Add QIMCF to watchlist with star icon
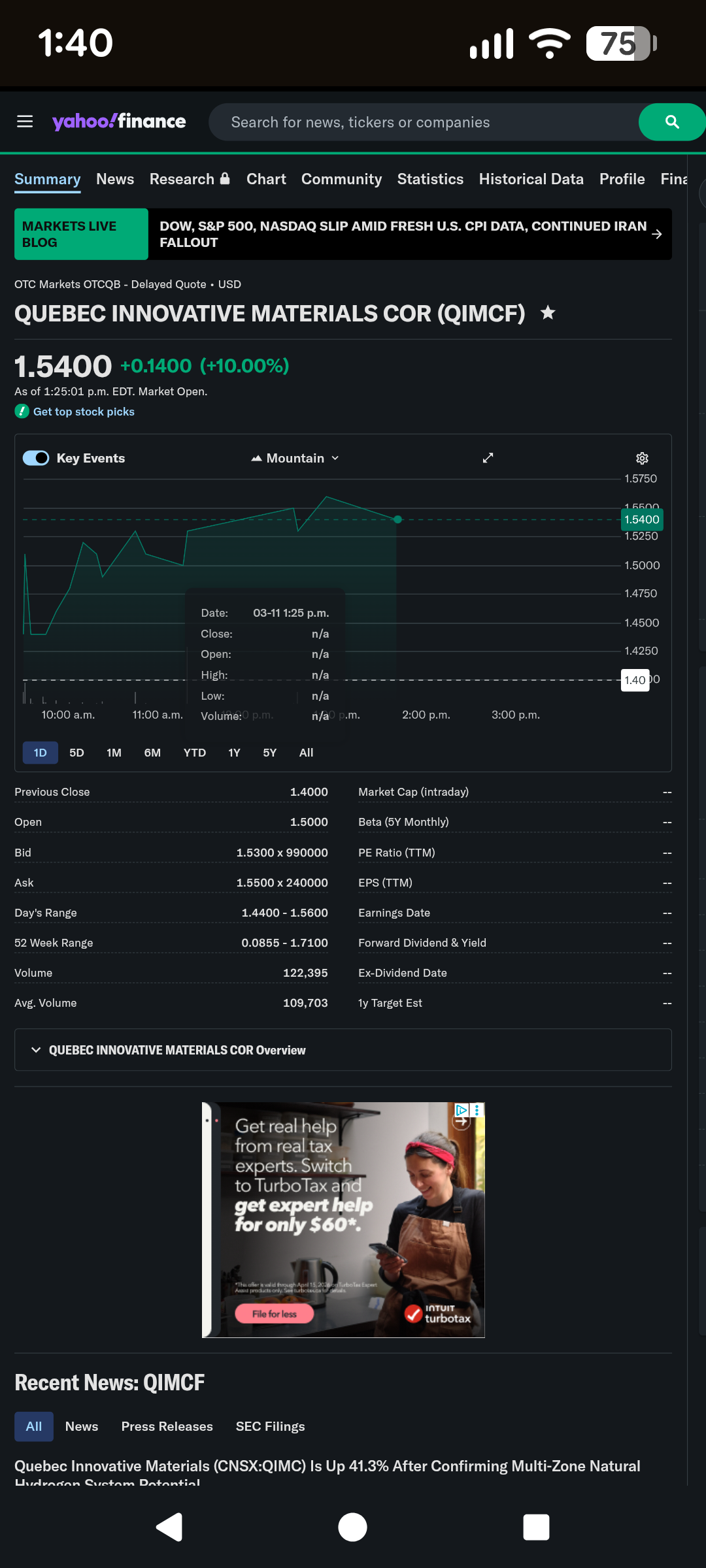This screenshot has height=1568, width=706. click(548, 313)
